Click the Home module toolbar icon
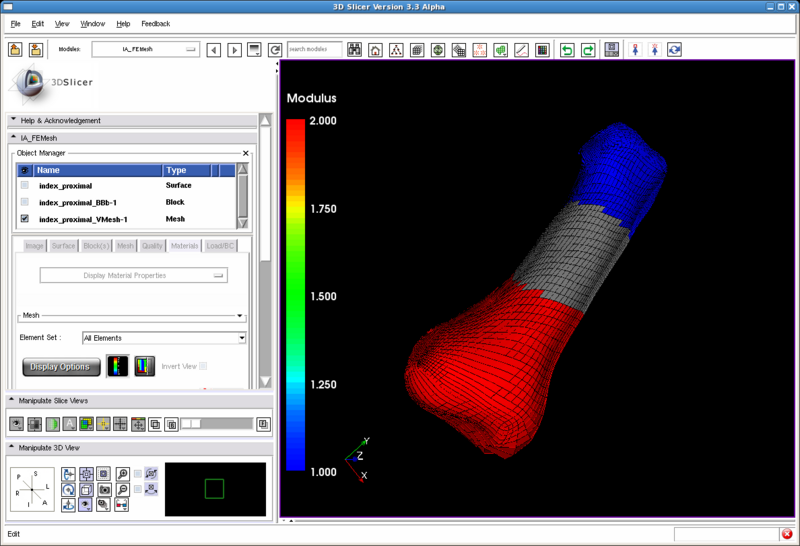The height and width of the screenshot is (546, 800). pyautogui.click(x=375, y=50)
